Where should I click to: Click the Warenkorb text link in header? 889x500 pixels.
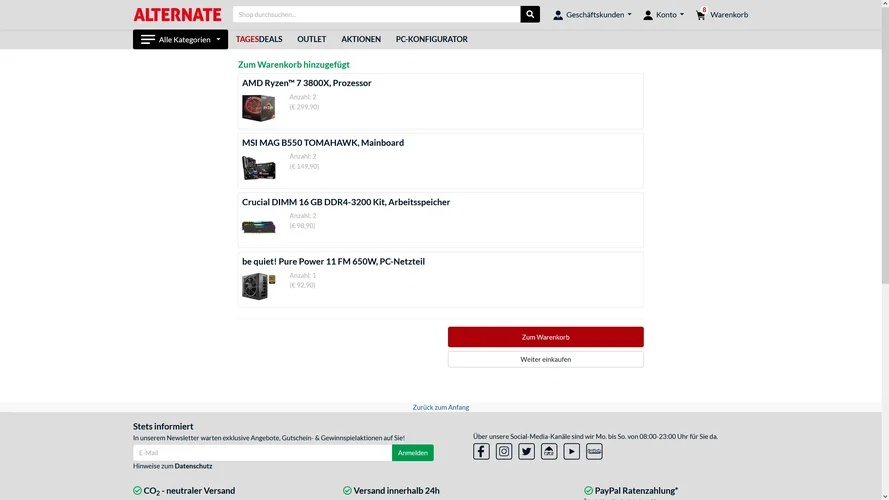pos(729,15)
